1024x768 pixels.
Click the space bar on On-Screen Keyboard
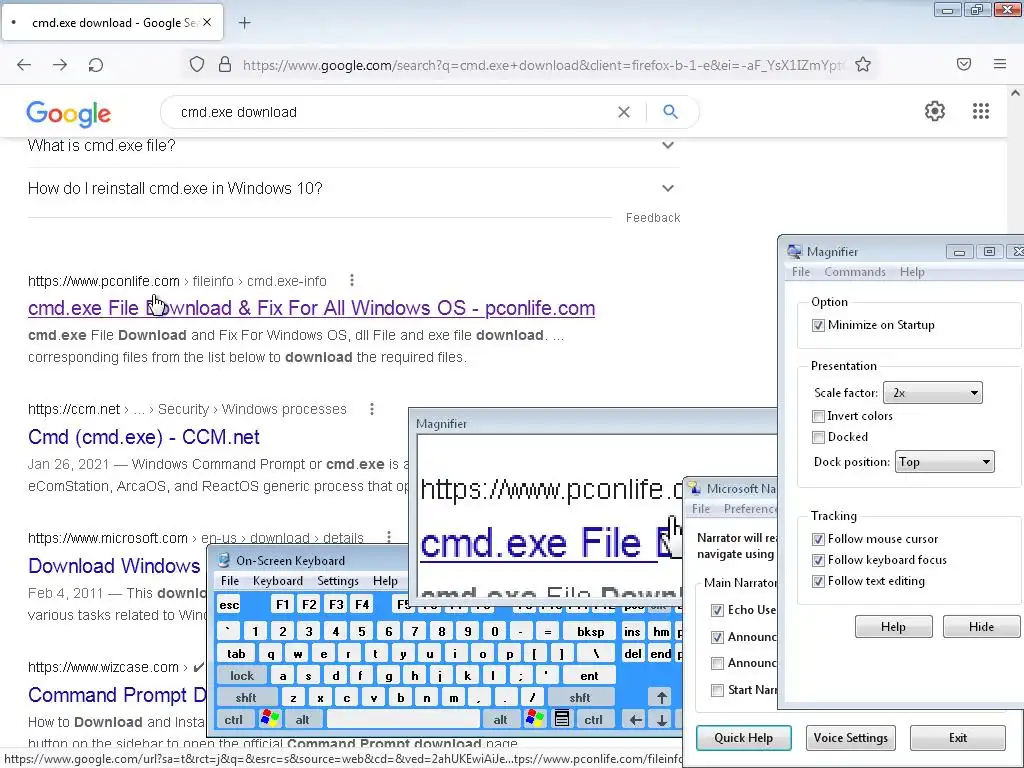[x=403, y=719]
